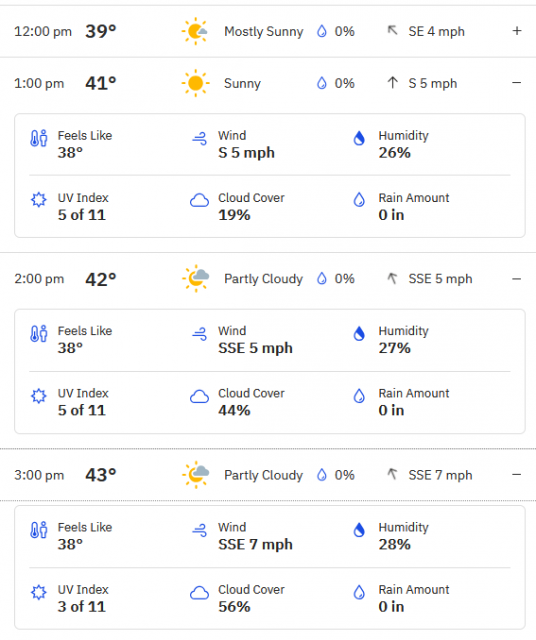
Task: Click the Humidity droplet icon showing 26%
Action: click(359, 138)
